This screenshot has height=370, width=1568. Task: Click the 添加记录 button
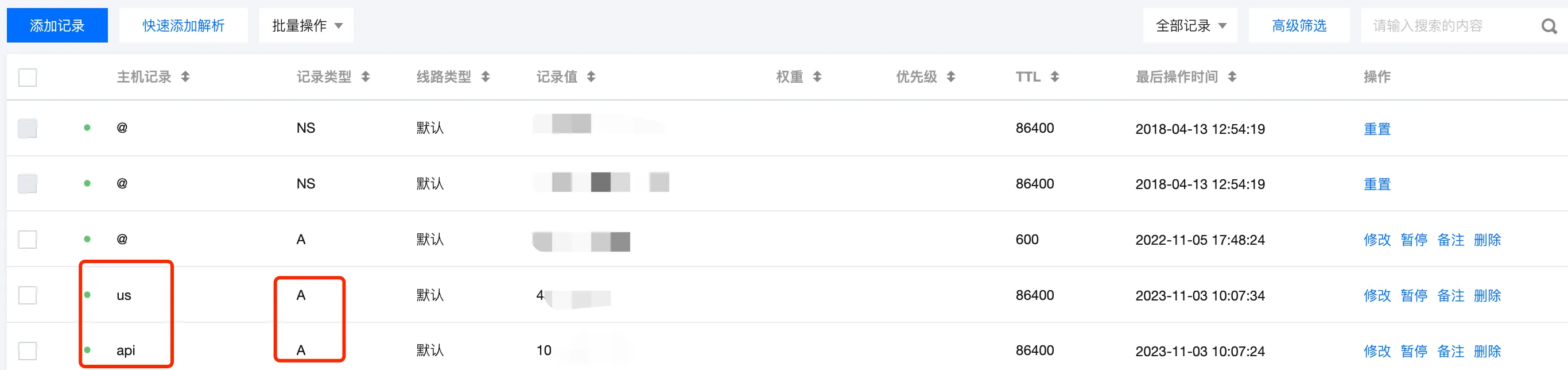tap(57, 26)
